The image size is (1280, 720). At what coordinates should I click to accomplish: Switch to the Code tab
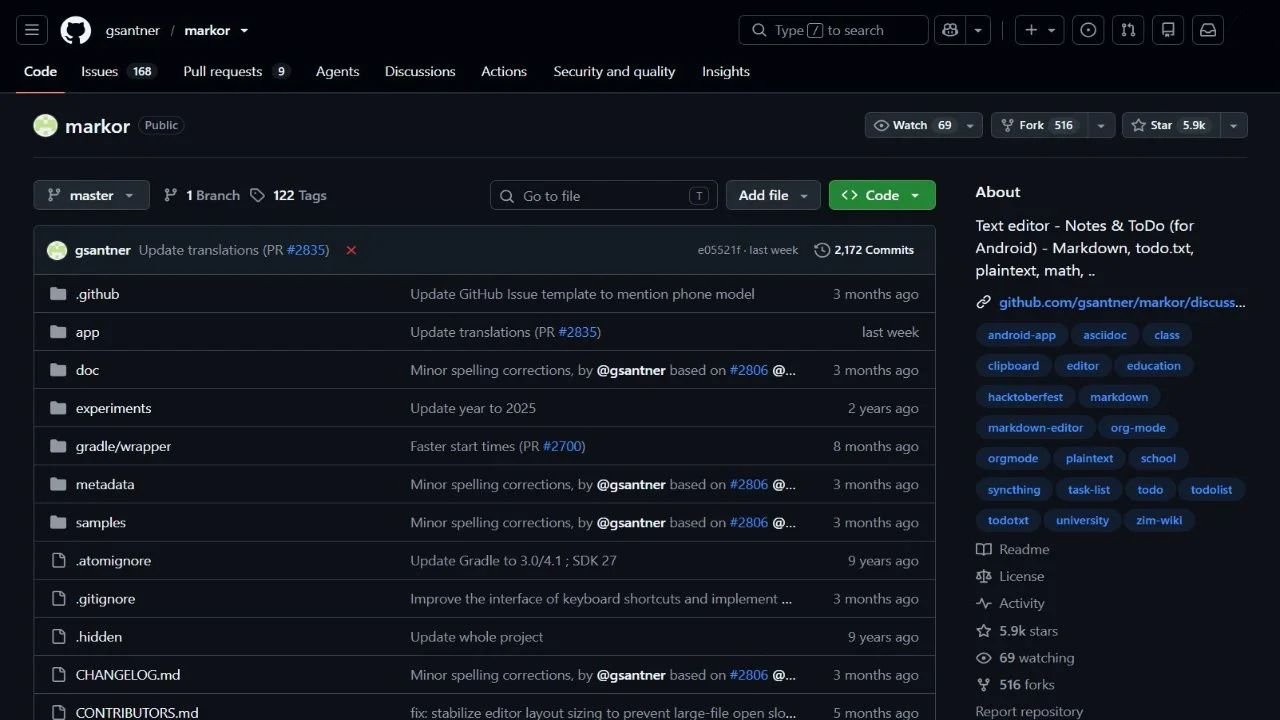pos(40,71)
